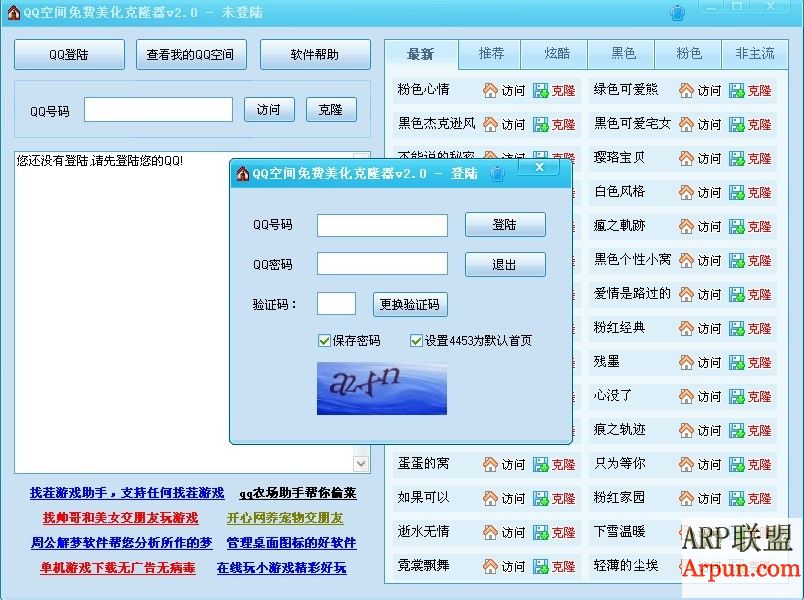This screenshot has width=804, height=600.
Task: Click the clone save icon for 绿色可爱熊
Action: pyautogui.click(x=736, y=91)
